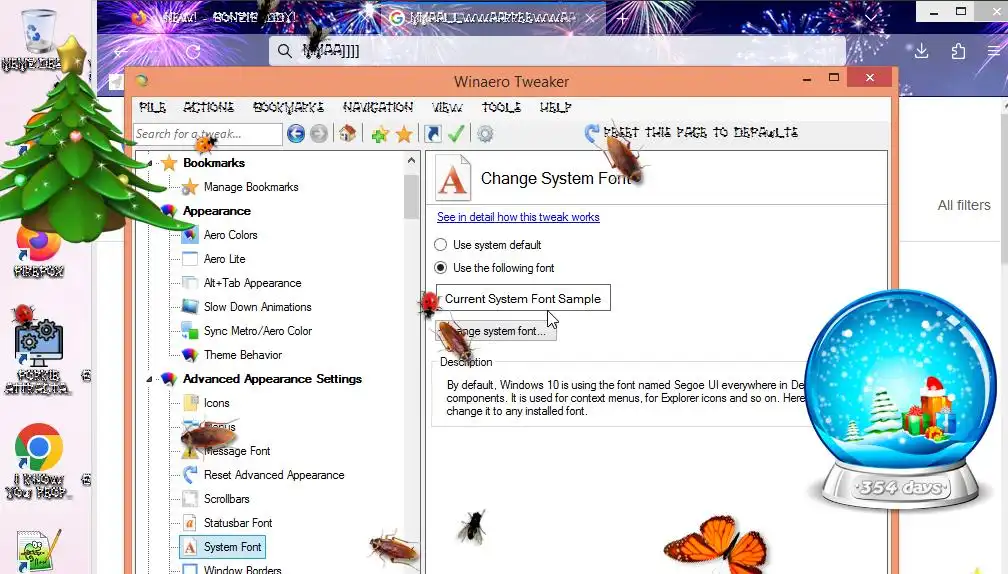This screenshot has height=574, width=1008.
Task: Select System Font tree item
Action: click(222, 547)
